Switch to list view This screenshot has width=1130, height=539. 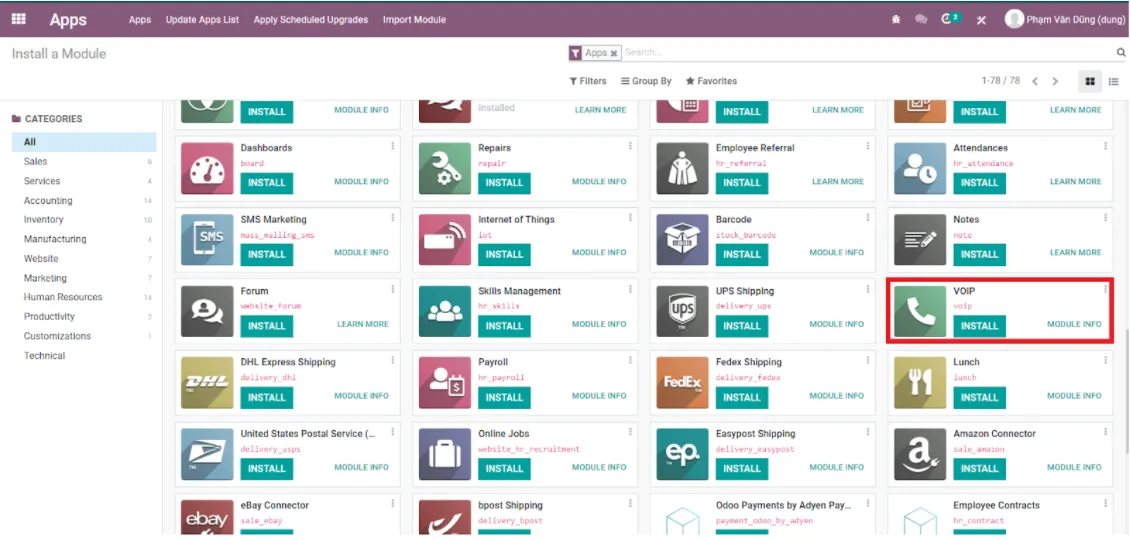coord(1113,81)
